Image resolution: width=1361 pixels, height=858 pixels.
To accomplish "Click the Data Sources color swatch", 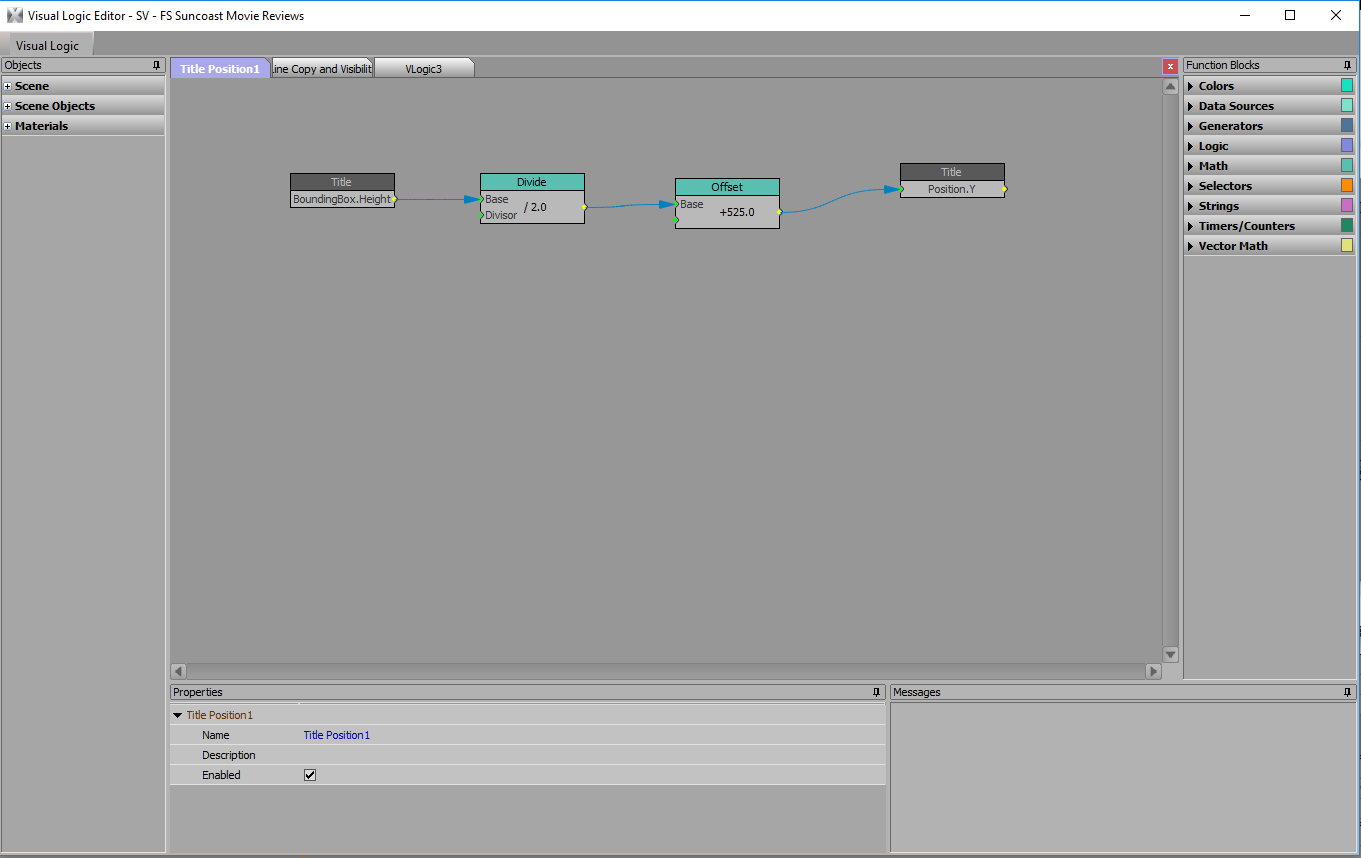I will (x=1347, y=106).
